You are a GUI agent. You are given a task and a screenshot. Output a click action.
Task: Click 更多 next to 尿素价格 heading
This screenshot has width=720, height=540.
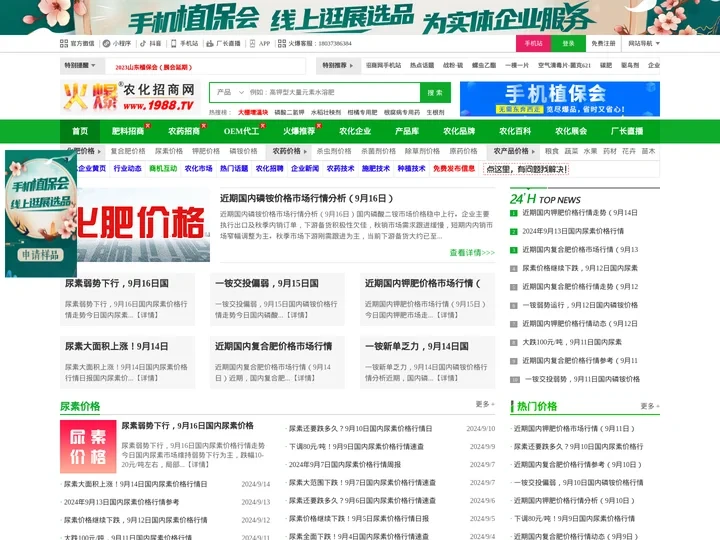pos(485,404)
